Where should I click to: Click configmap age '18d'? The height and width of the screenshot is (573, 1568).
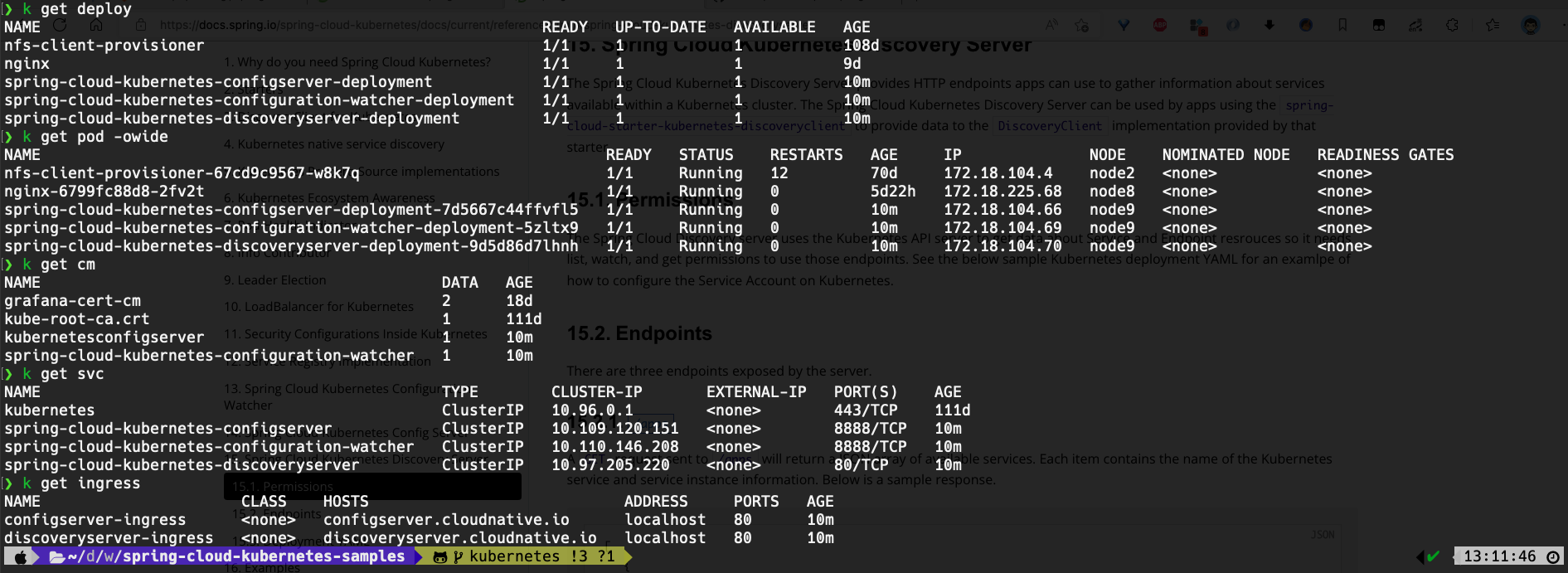click(x=519, y=301)
